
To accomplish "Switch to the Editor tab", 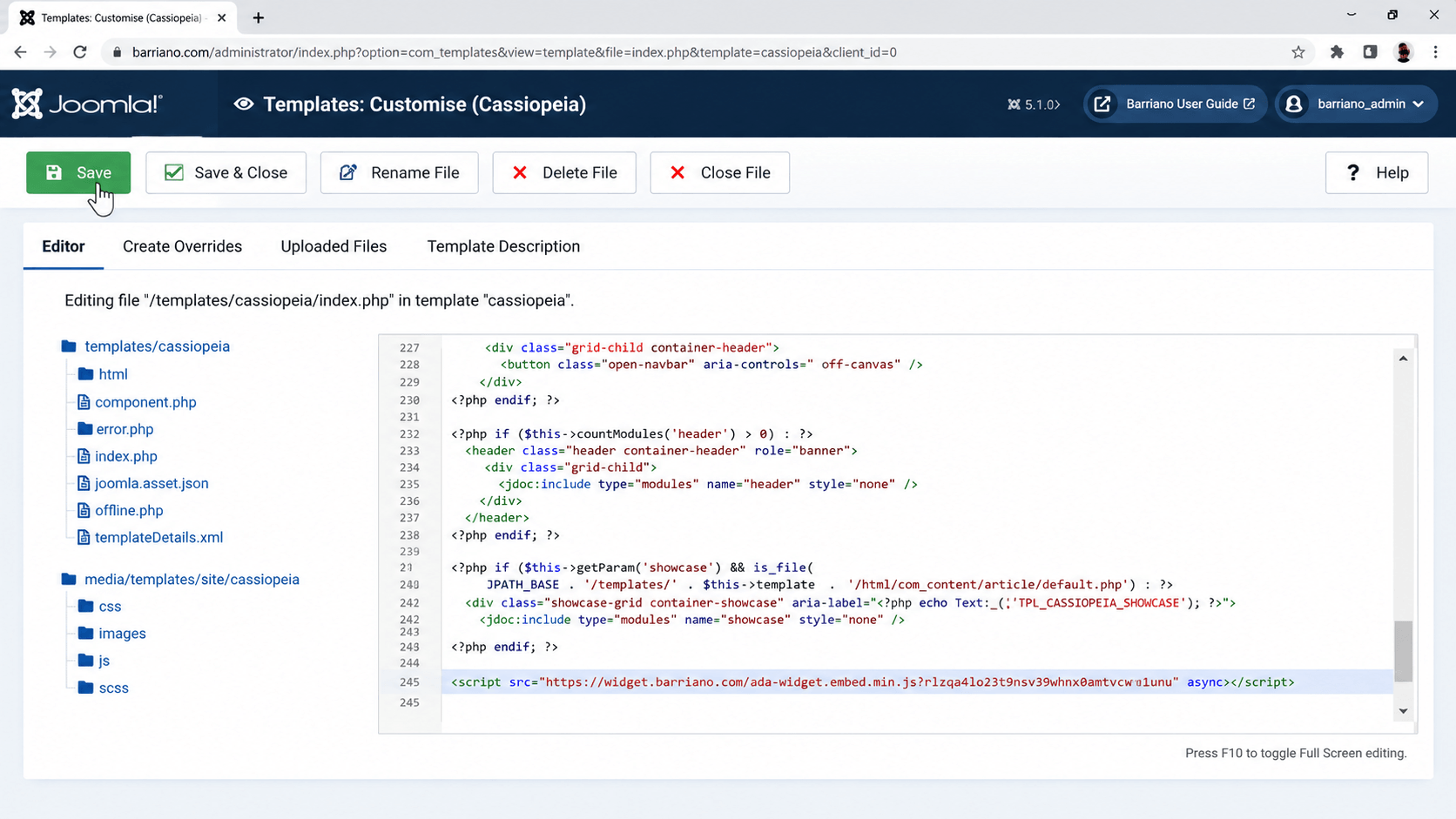I will [64, 246].
